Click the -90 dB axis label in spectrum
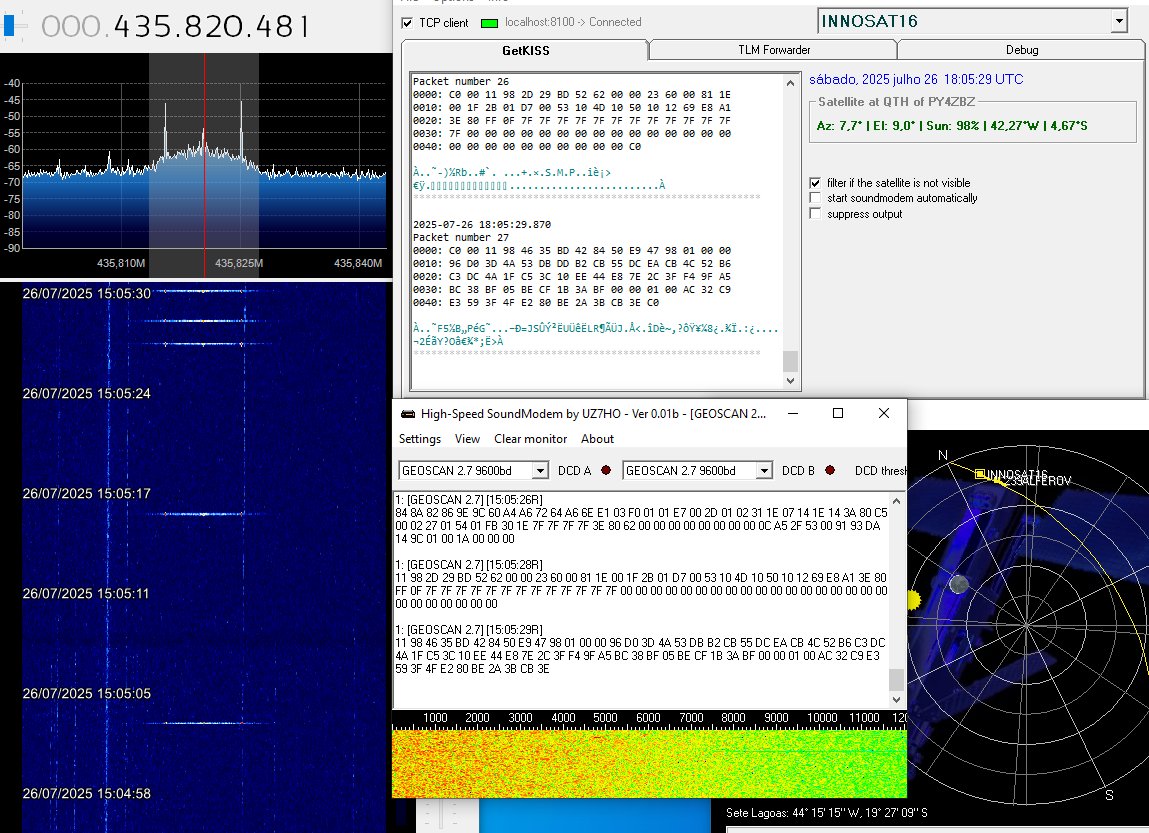The height and width of the screenshot is (833, 1149). pyautogui.click(x=12, y=248)
